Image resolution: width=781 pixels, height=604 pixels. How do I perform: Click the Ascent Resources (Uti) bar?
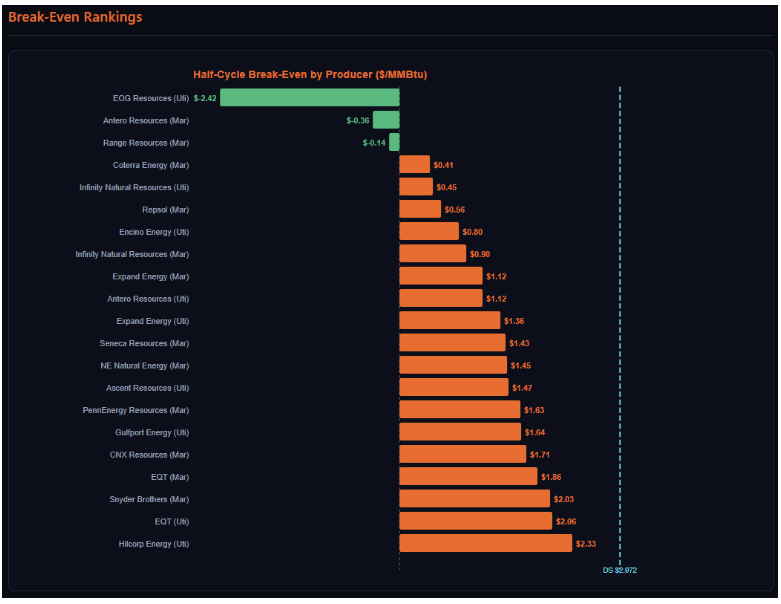click(x=453, y=387)
